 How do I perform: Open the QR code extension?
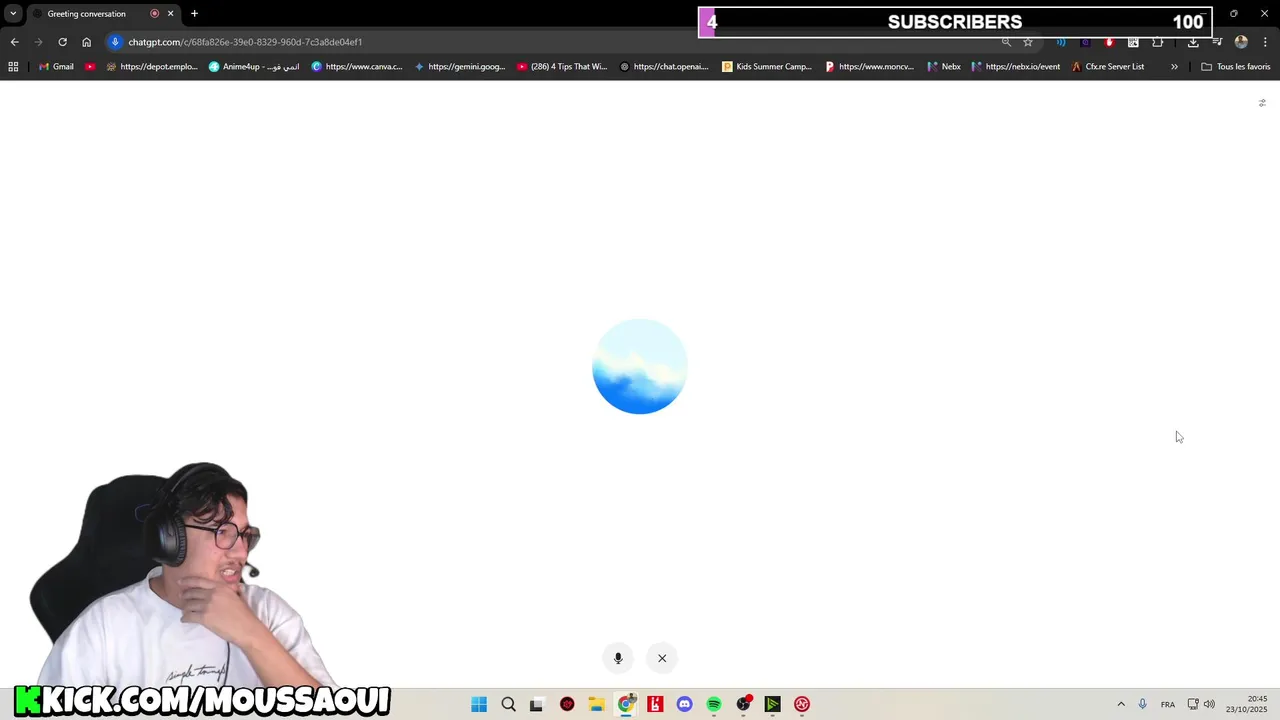[1133, 42]
